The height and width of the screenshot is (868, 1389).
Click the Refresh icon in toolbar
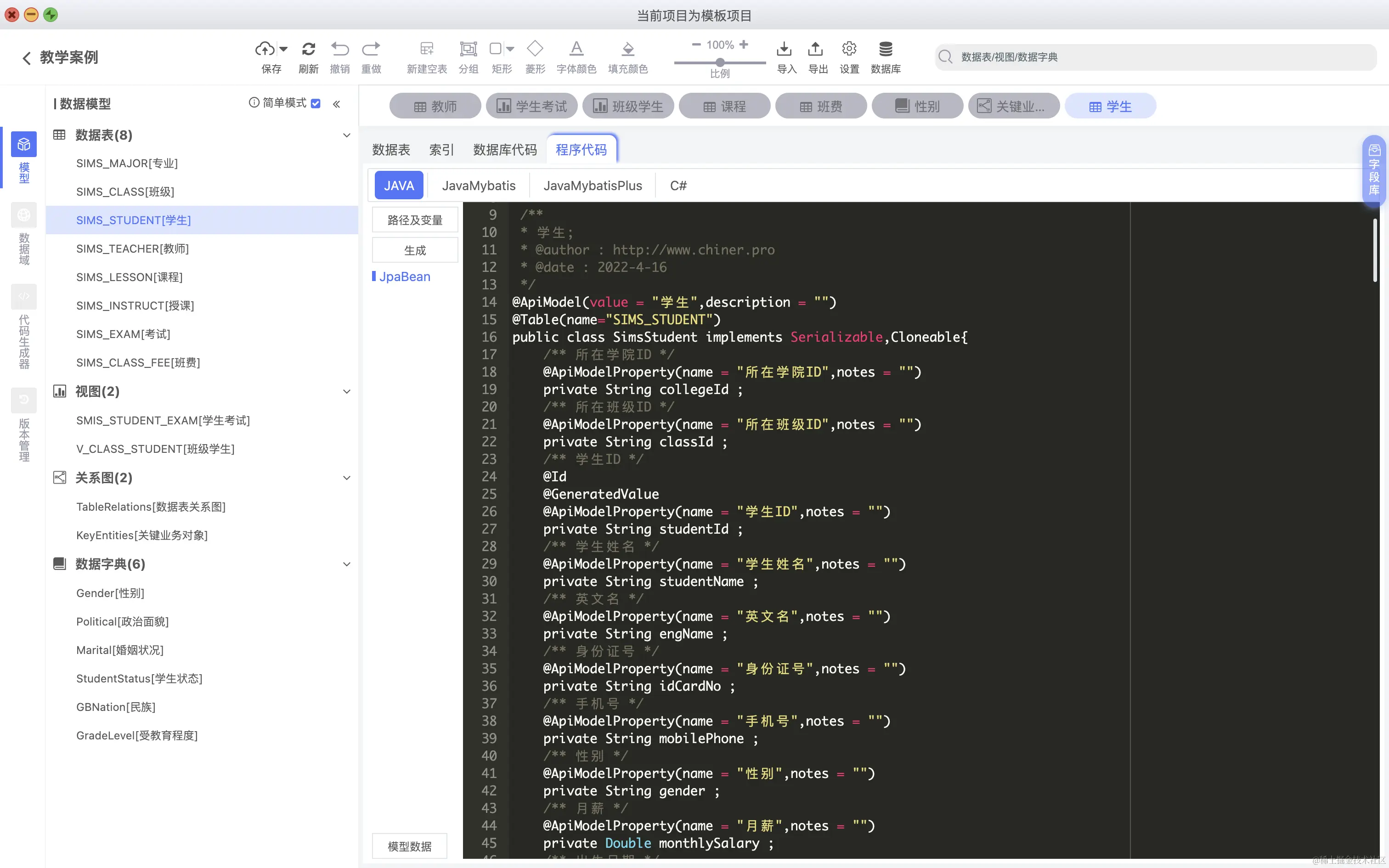tap(308, 49)
